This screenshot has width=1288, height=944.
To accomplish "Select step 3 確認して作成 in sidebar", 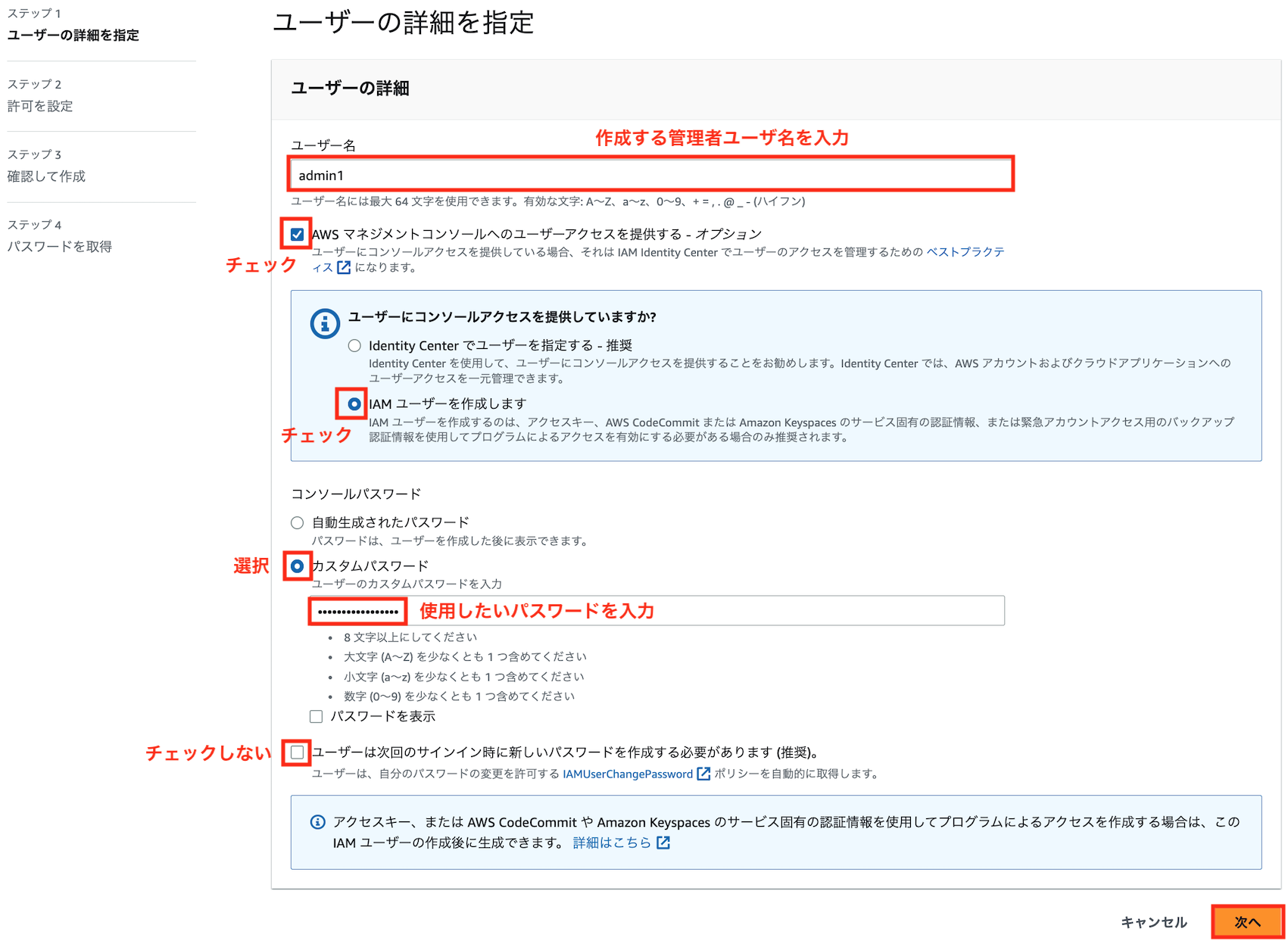I will [x=46, y=176].
